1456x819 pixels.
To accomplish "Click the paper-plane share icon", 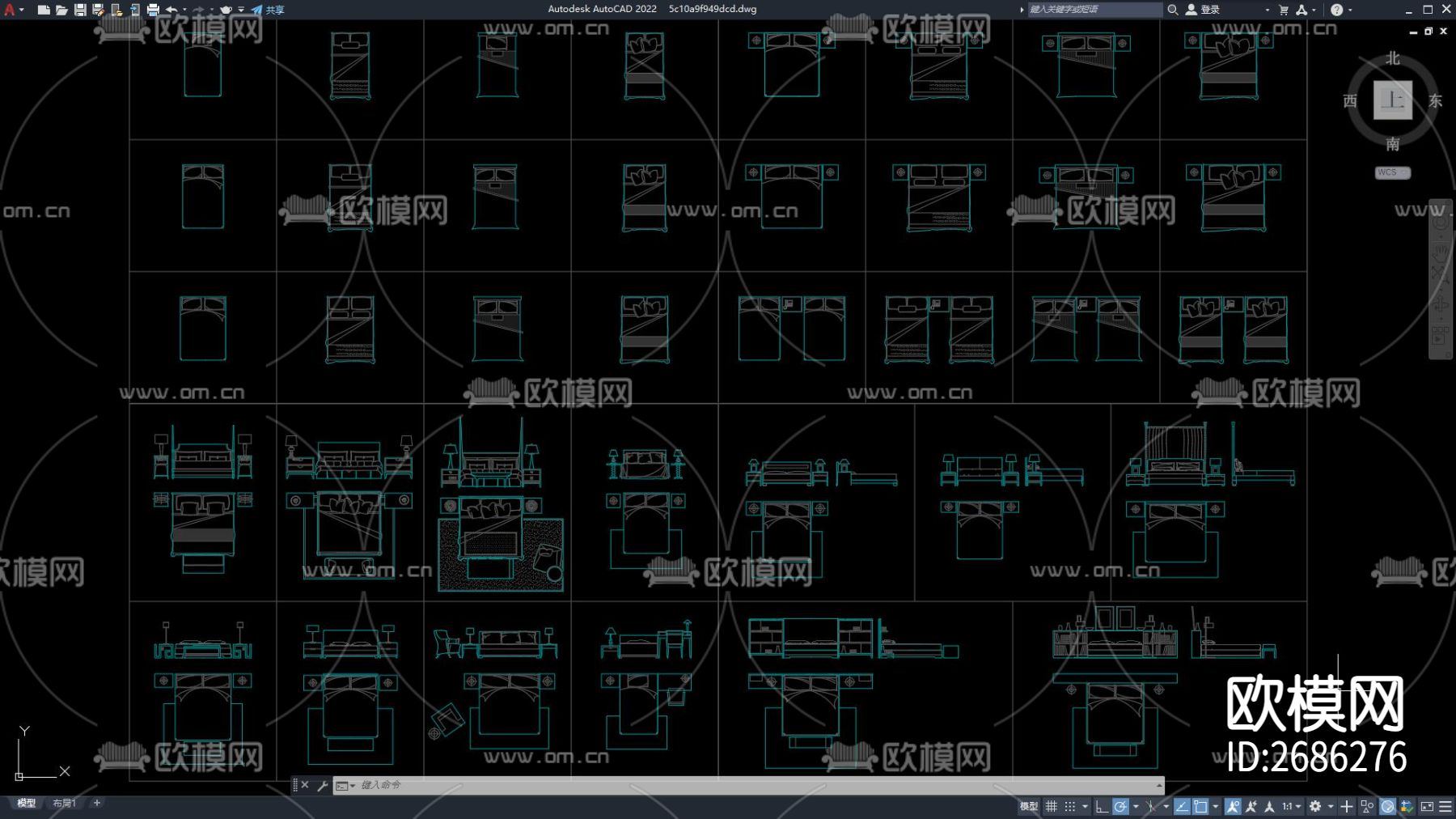I will tap(256, 10).
